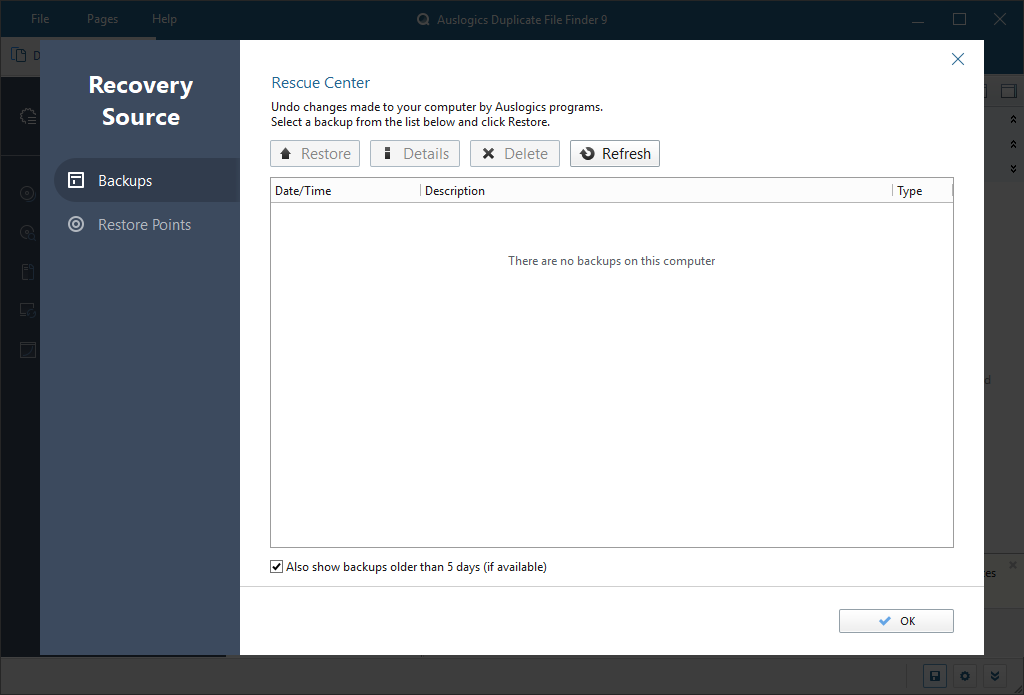
Task: Click the disc-with-magnifier icon in the left sidebar
Action: point(27,233)
